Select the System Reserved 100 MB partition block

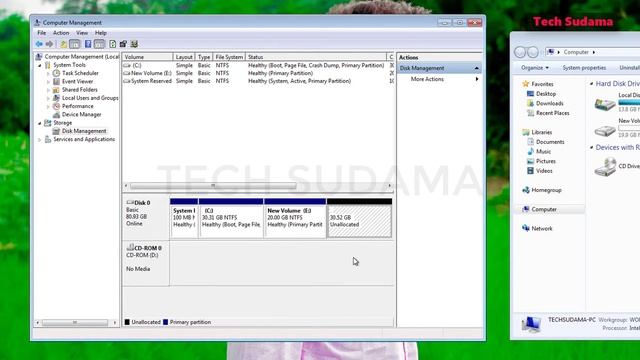pyautogui.click(x=184, y=218)
